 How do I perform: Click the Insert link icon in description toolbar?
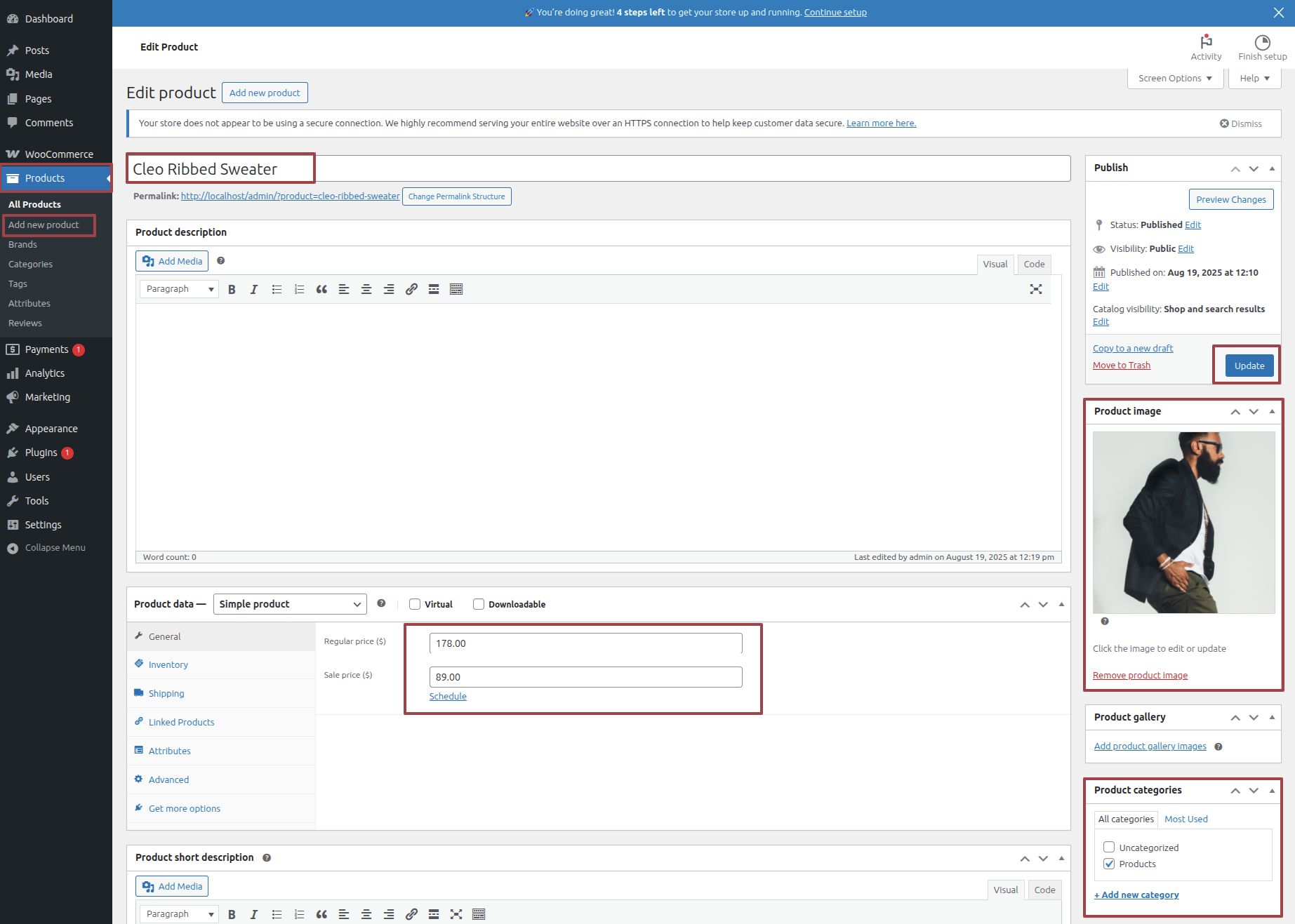pyautogui.click(x=411, y=289)
